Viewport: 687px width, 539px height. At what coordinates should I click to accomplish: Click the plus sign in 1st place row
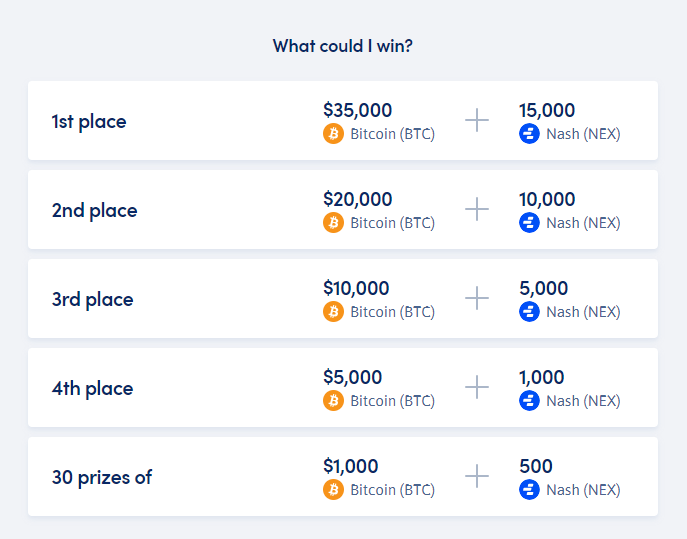click(x=477, y=121)
